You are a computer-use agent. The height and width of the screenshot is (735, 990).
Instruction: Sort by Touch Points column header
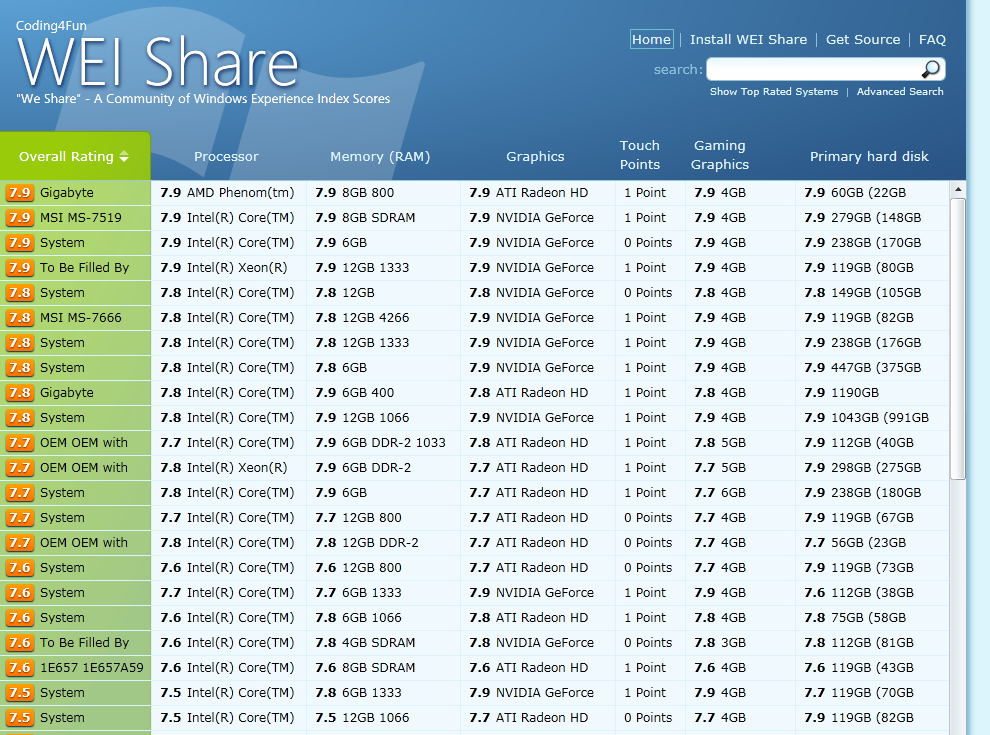point(640,155)
